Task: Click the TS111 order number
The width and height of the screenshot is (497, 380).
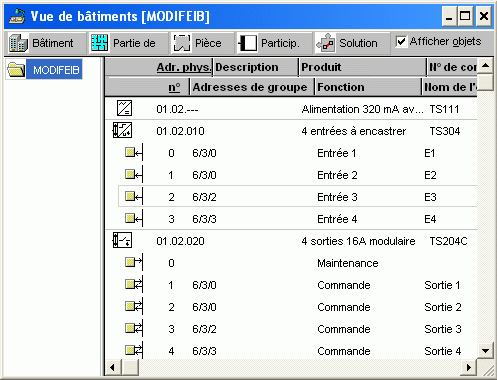Action: [444, 109]
